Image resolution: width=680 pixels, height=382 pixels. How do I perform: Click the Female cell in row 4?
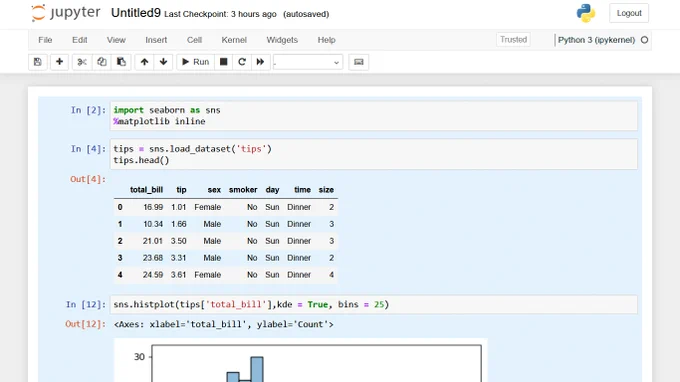(208, 275)
